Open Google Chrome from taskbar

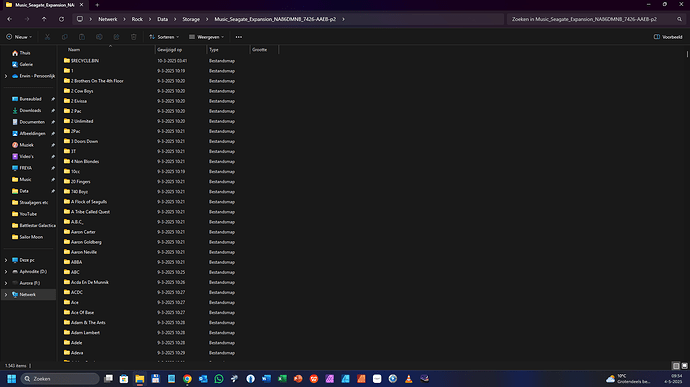[x=187, y=379]
